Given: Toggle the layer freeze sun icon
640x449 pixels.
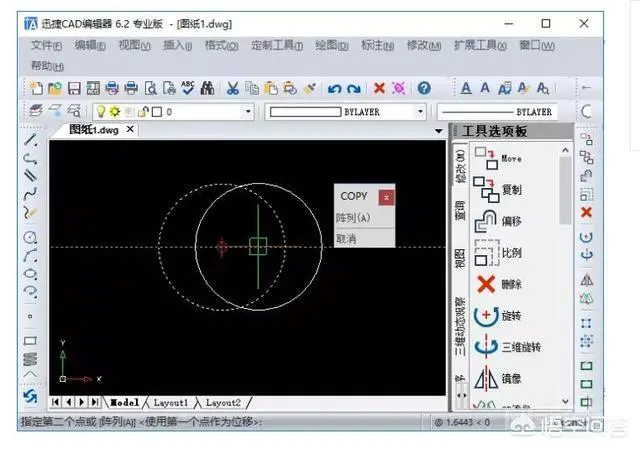Looking at the screenshot, I should click(x=115, y=111).
